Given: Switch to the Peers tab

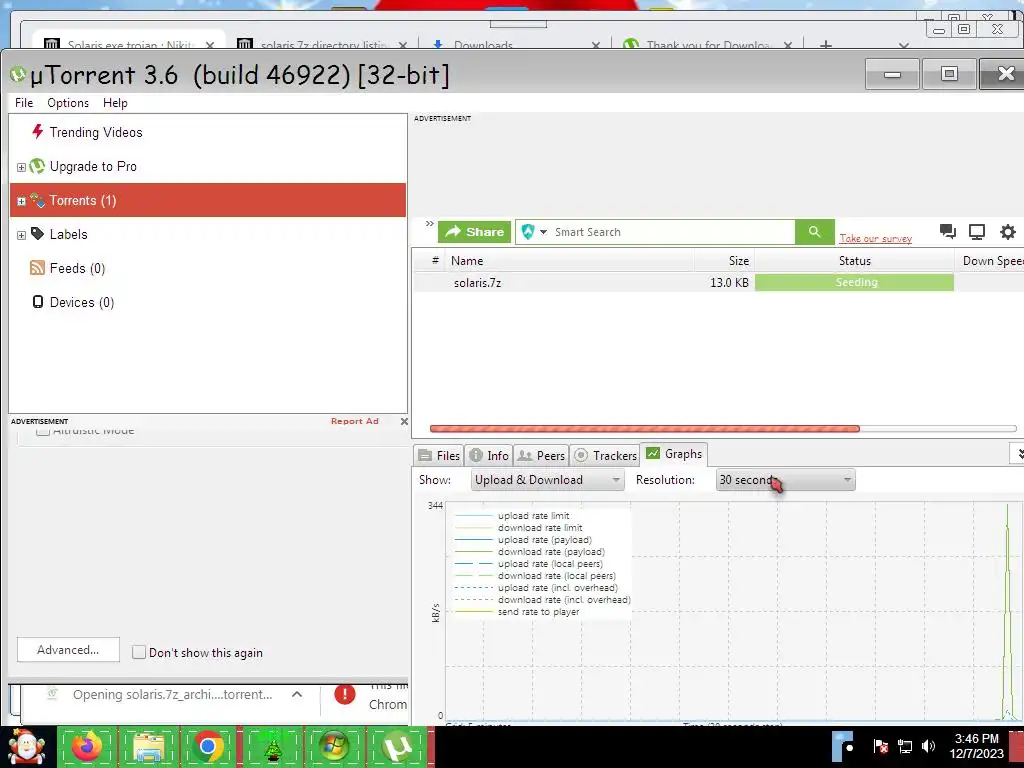Looking at the screenshot, I should pos(541,455).
